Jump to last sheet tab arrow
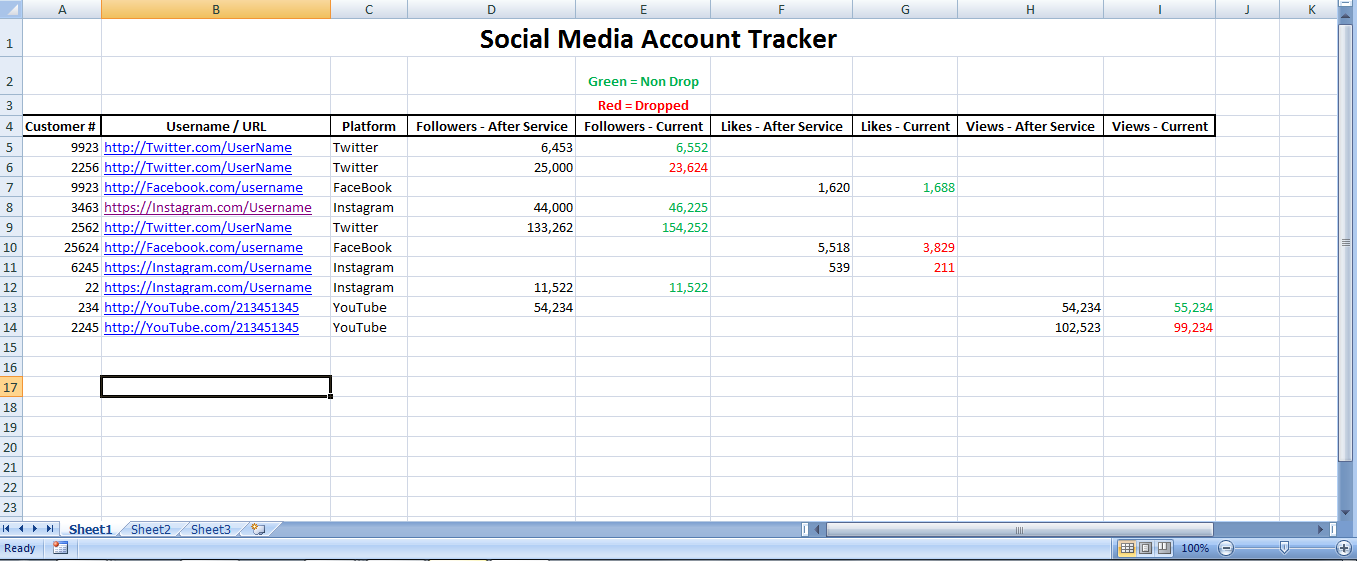 coord(50,529)
